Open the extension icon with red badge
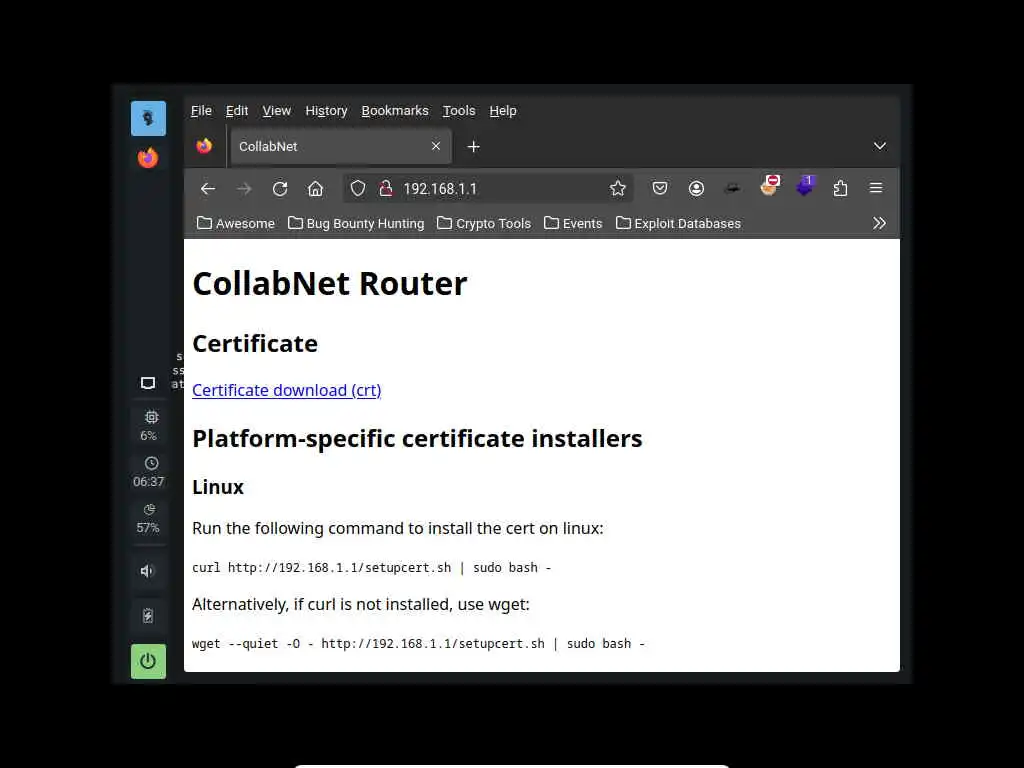This screenshot has height=768, width=1024. click(770, 185)
